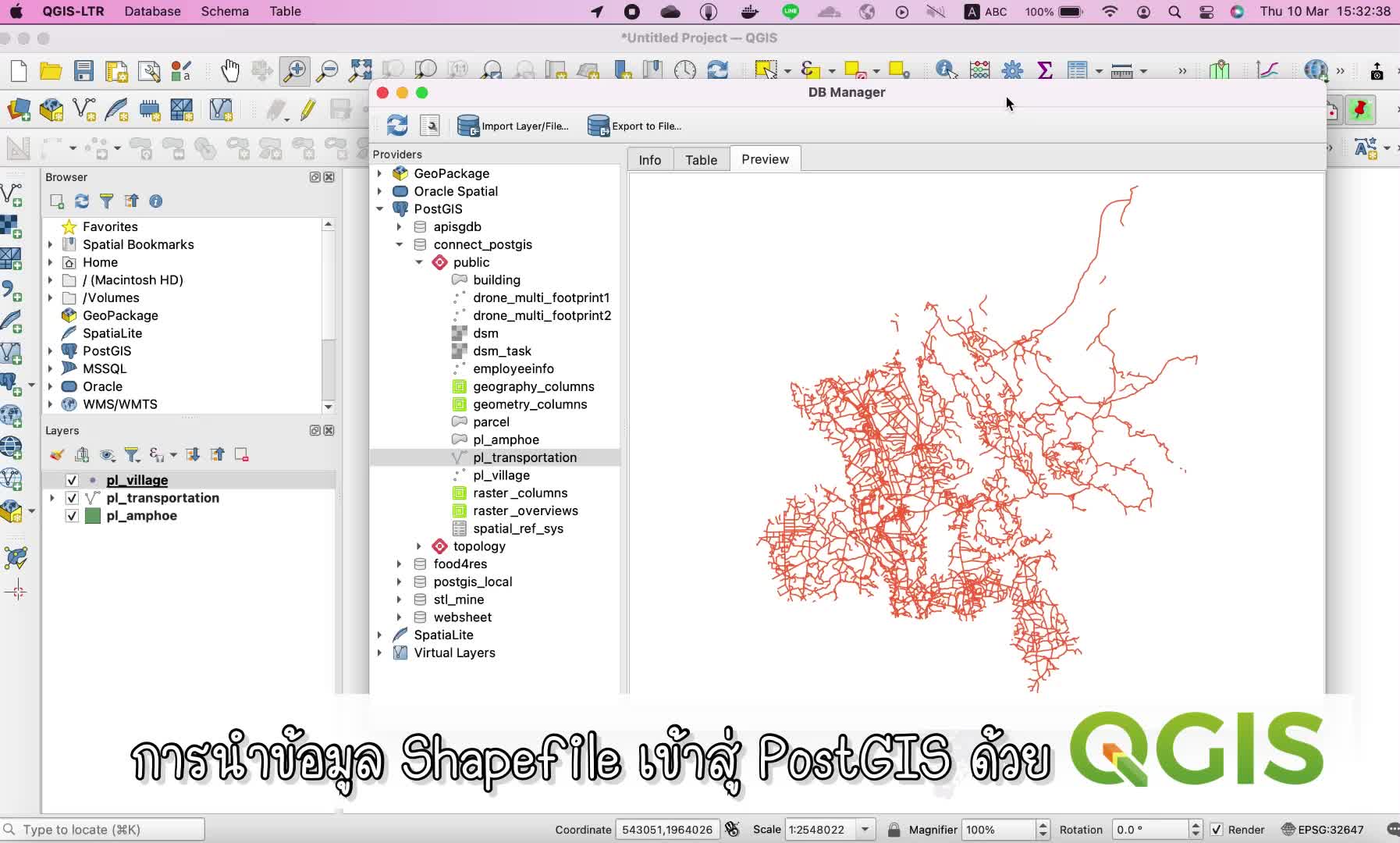The height and width of the screenshot is (843, 1400).
Task: Open Layer Styling panel icon in Layers
Action: coord(57,455)
